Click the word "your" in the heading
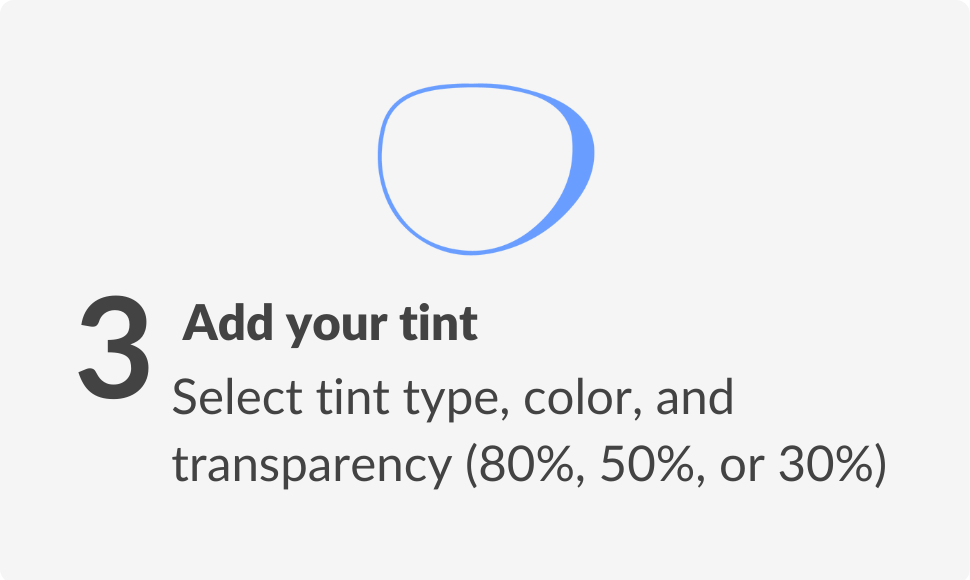 point(337,328)
